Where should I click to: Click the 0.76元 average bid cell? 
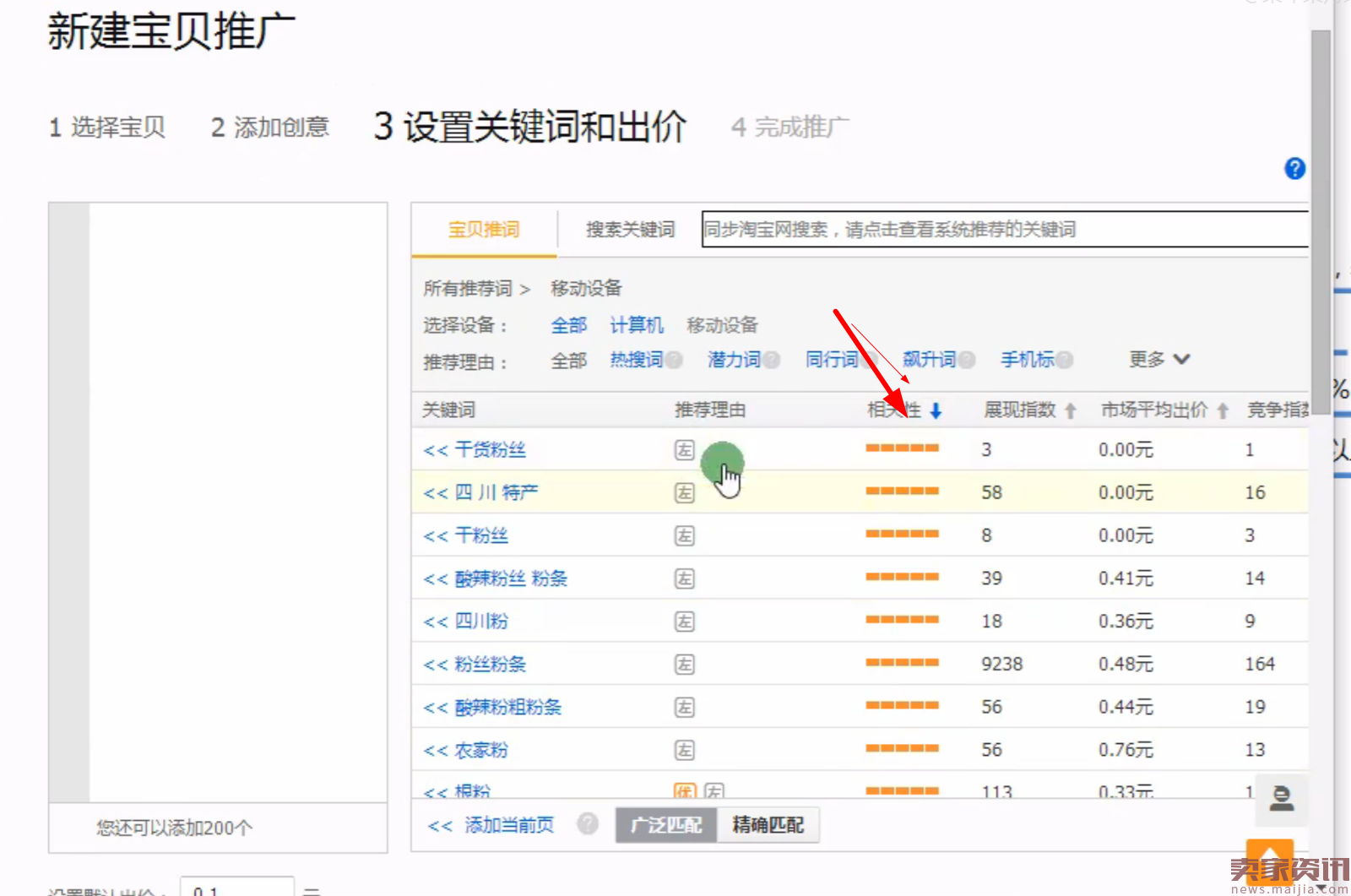pos(1126,750)
